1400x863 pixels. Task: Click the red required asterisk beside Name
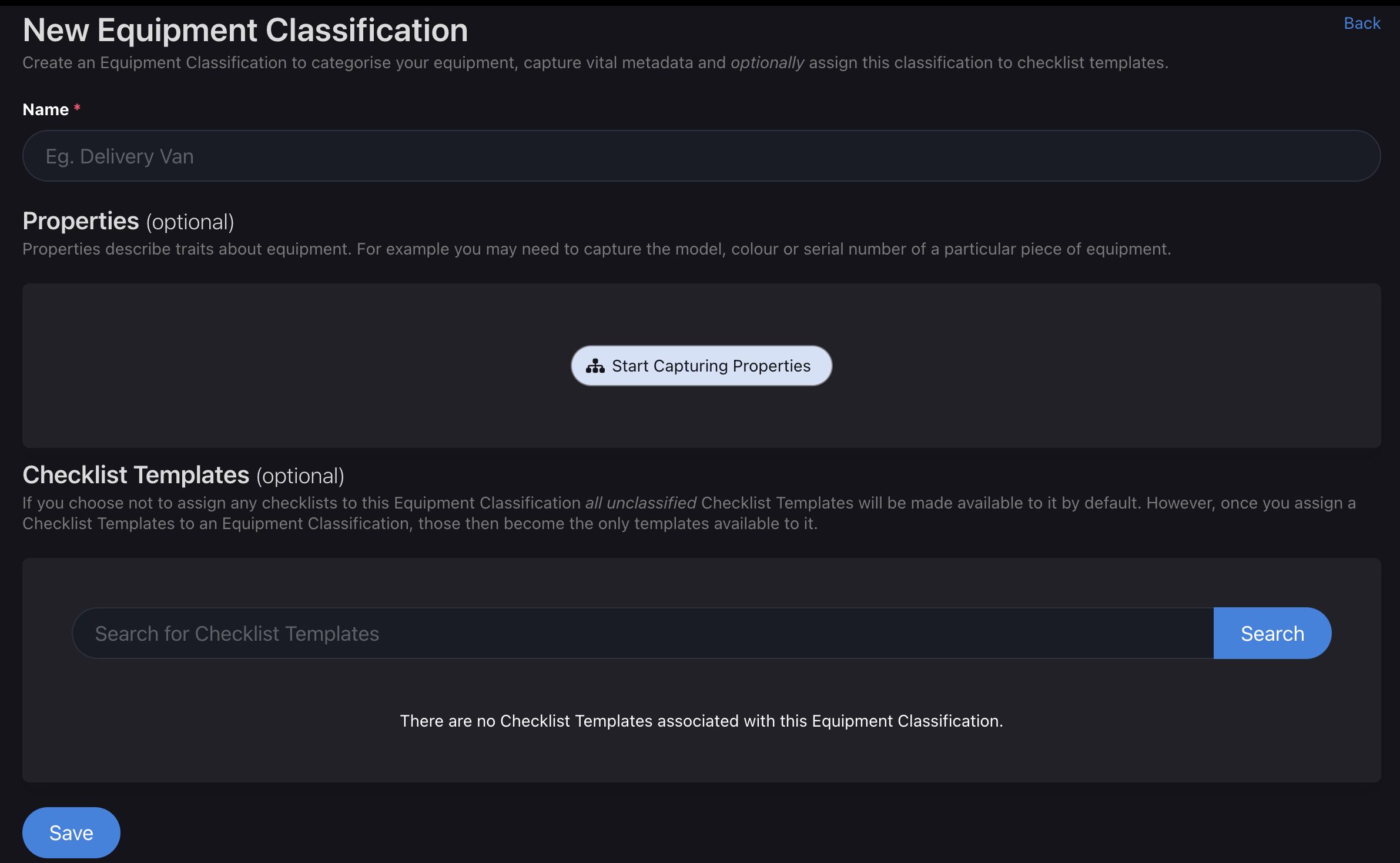coord(77,108)
